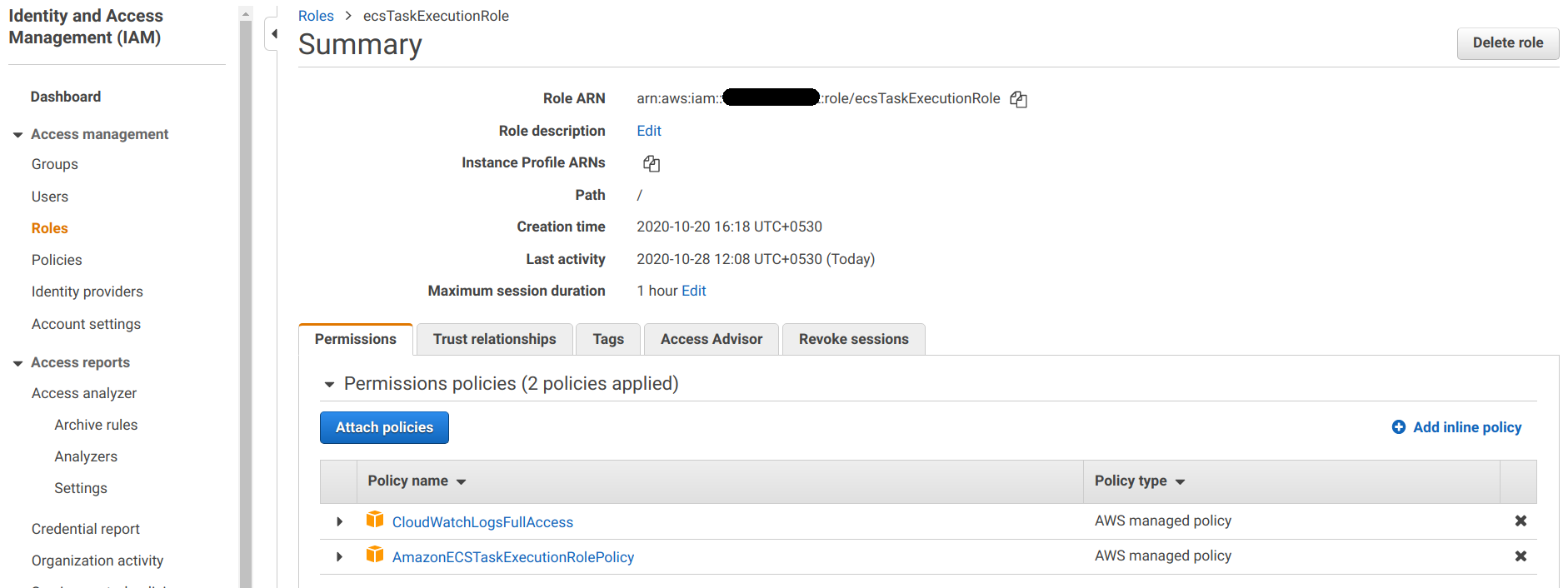Sort the table by Policy name
This screenshot has width=1568, height=588.
tap(417, 481)
